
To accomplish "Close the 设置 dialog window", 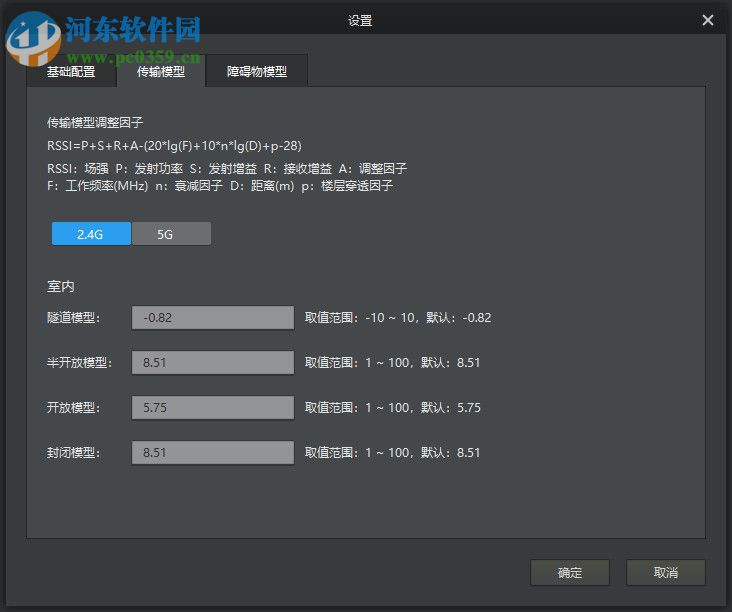I will point(708,20).
